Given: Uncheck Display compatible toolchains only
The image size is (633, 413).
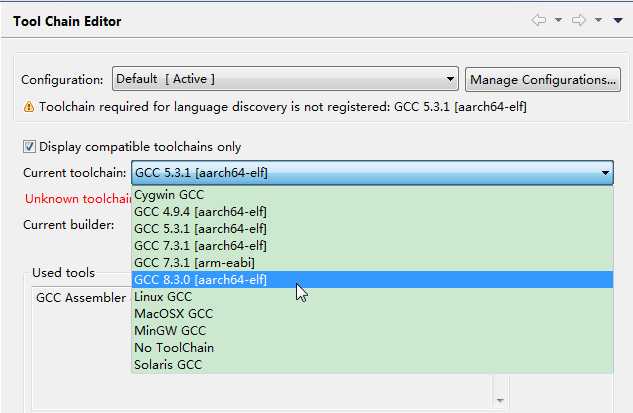Looking at the screenshot, I should point(29,147).
